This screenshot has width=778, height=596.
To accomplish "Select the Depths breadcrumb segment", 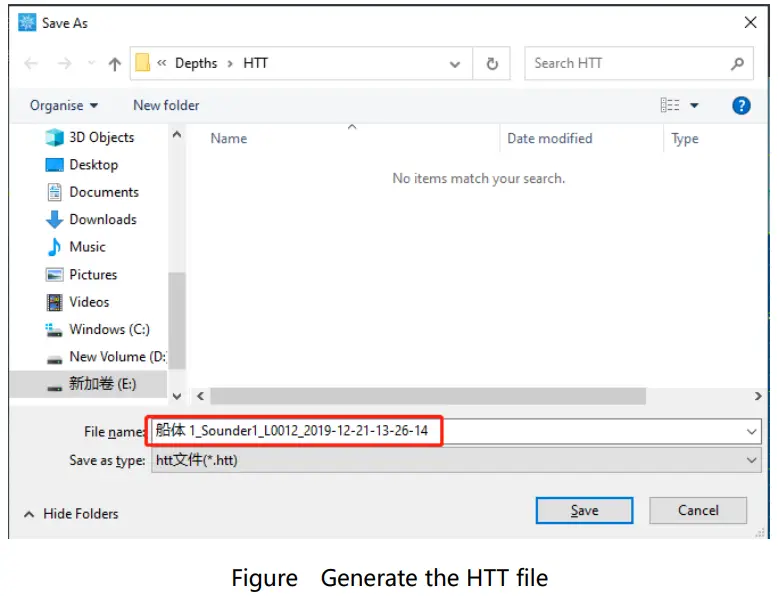I will (x=196, y=63).
